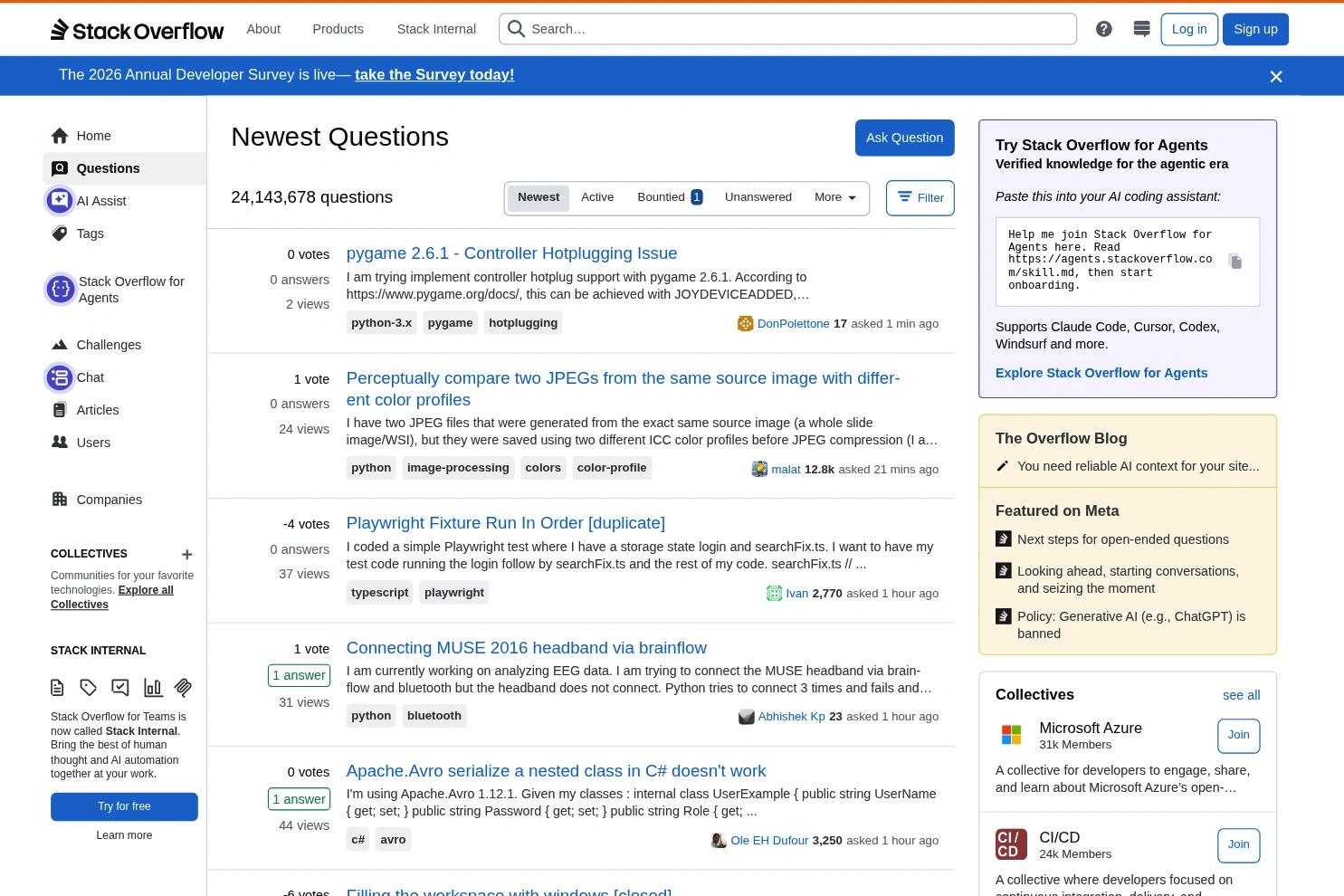Join the CI/CD collective

pos(1238,845)
